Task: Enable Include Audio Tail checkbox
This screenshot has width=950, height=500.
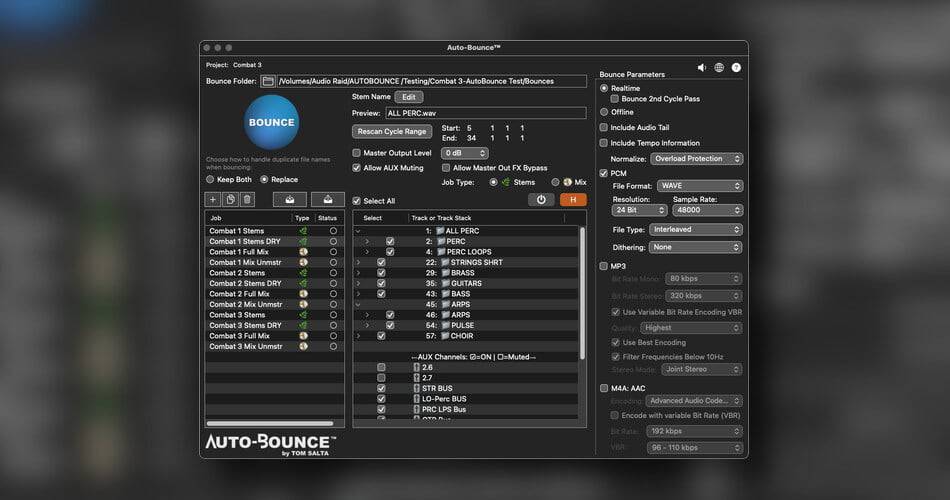Action: point(603,127)
